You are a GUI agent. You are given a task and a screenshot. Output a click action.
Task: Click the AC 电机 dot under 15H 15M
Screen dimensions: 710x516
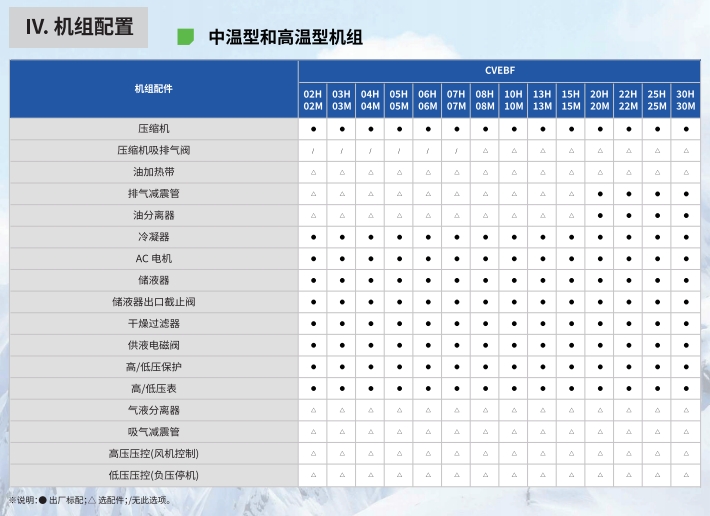click(571, 259)
